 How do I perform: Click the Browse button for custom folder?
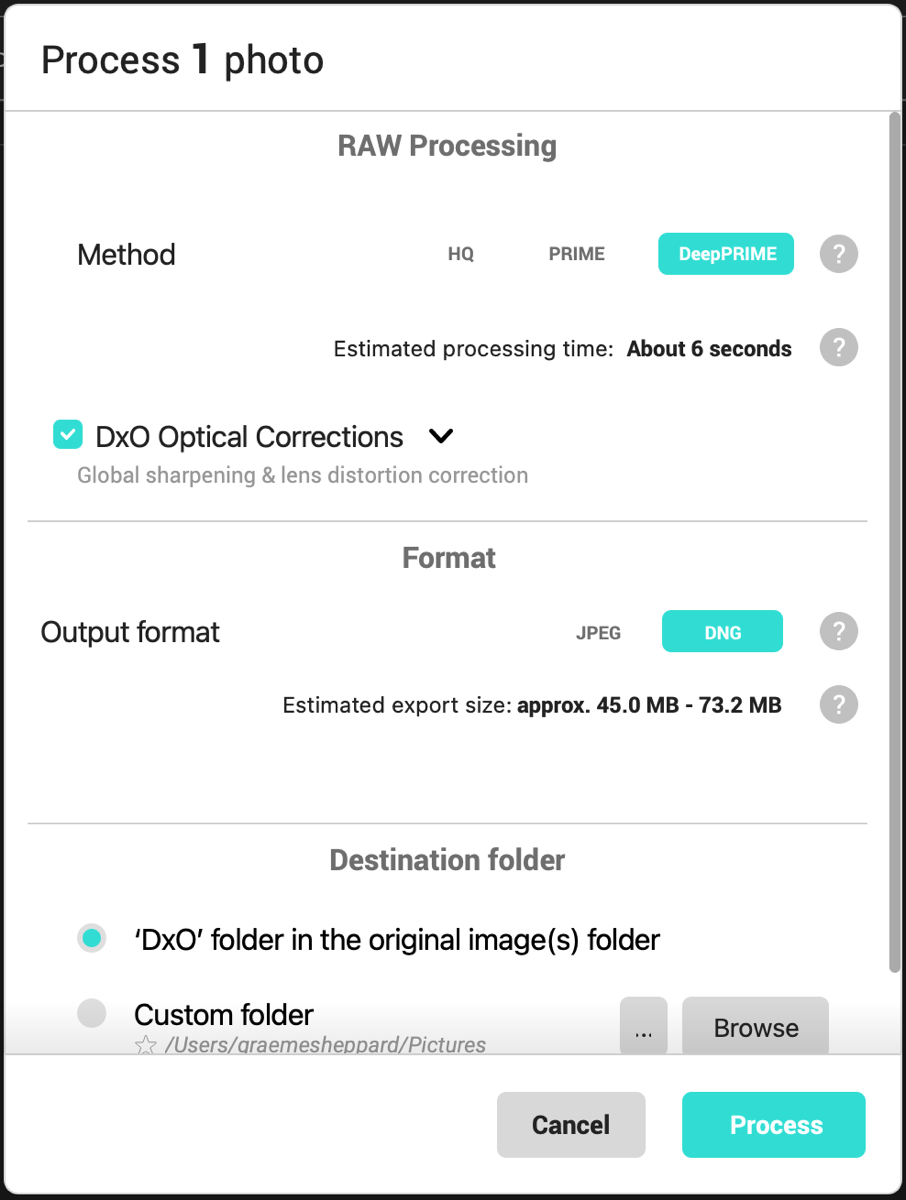[x=755, y=1027]
